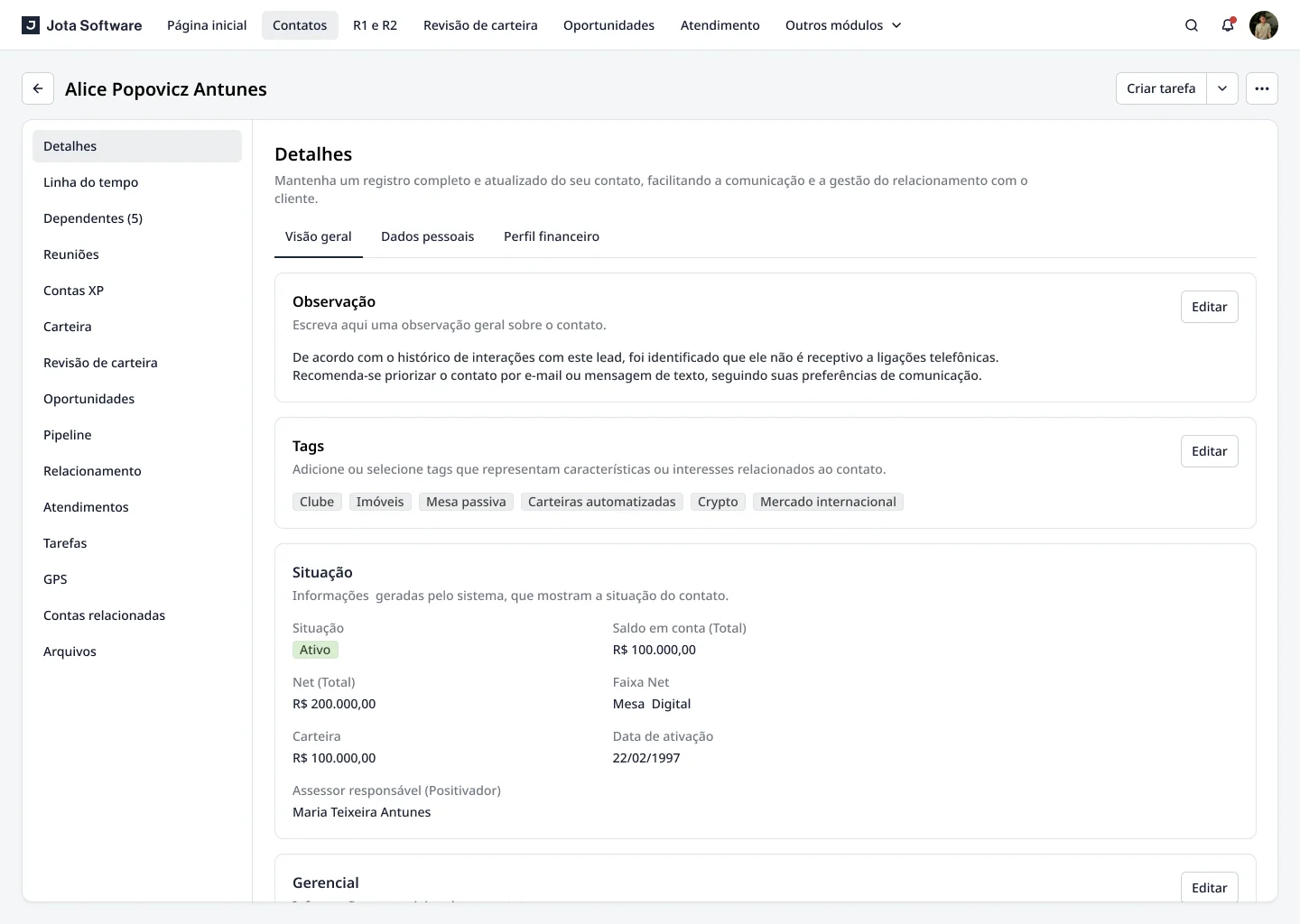Click the Criar tarefa button

coord(1161,88)
